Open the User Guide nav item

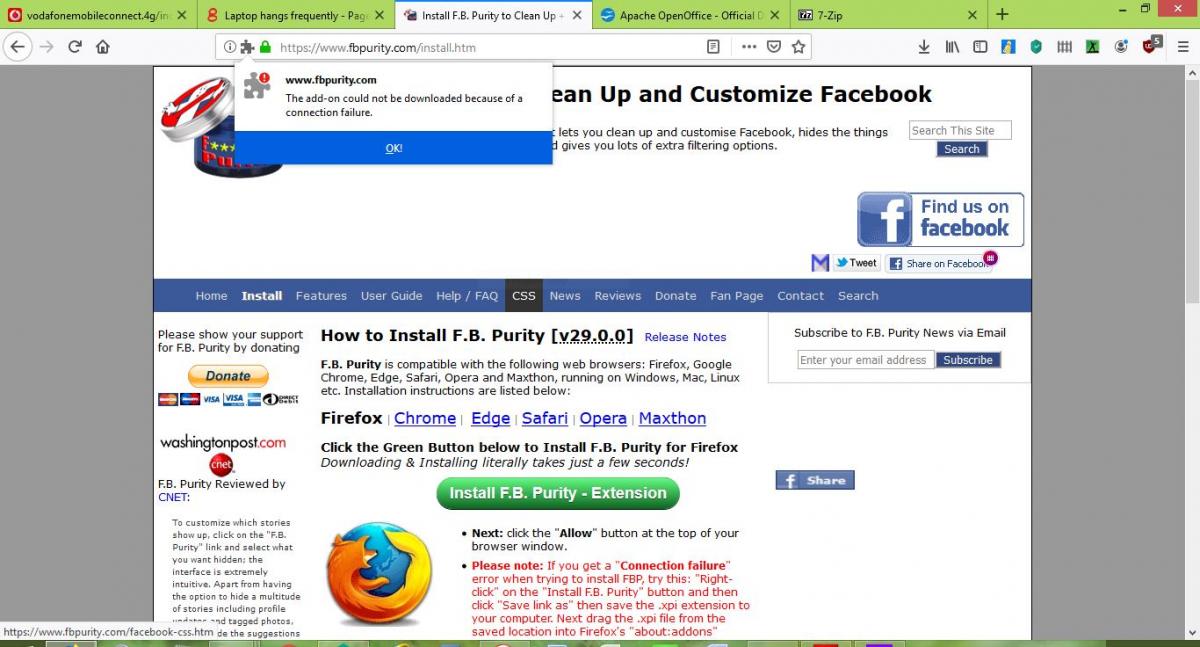(392, 296)
